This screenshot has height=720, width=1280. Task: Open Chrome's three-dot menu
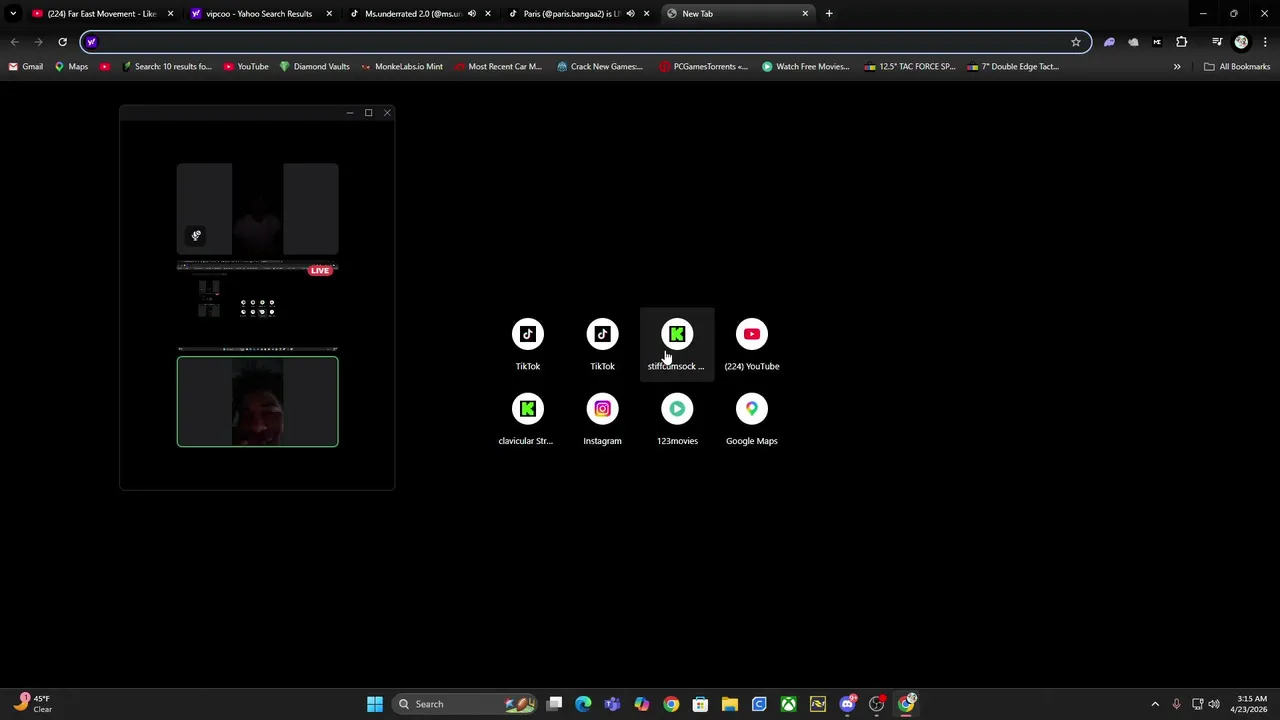coord(1265,42)
